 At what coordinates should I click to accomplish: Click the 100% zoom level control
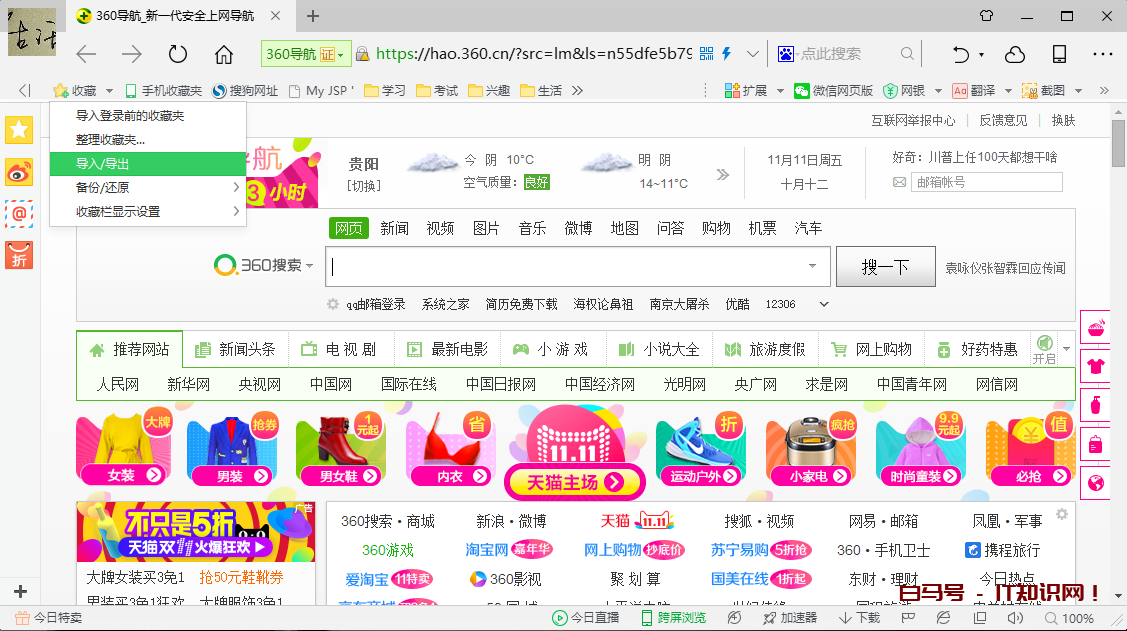coord(1069,618)
